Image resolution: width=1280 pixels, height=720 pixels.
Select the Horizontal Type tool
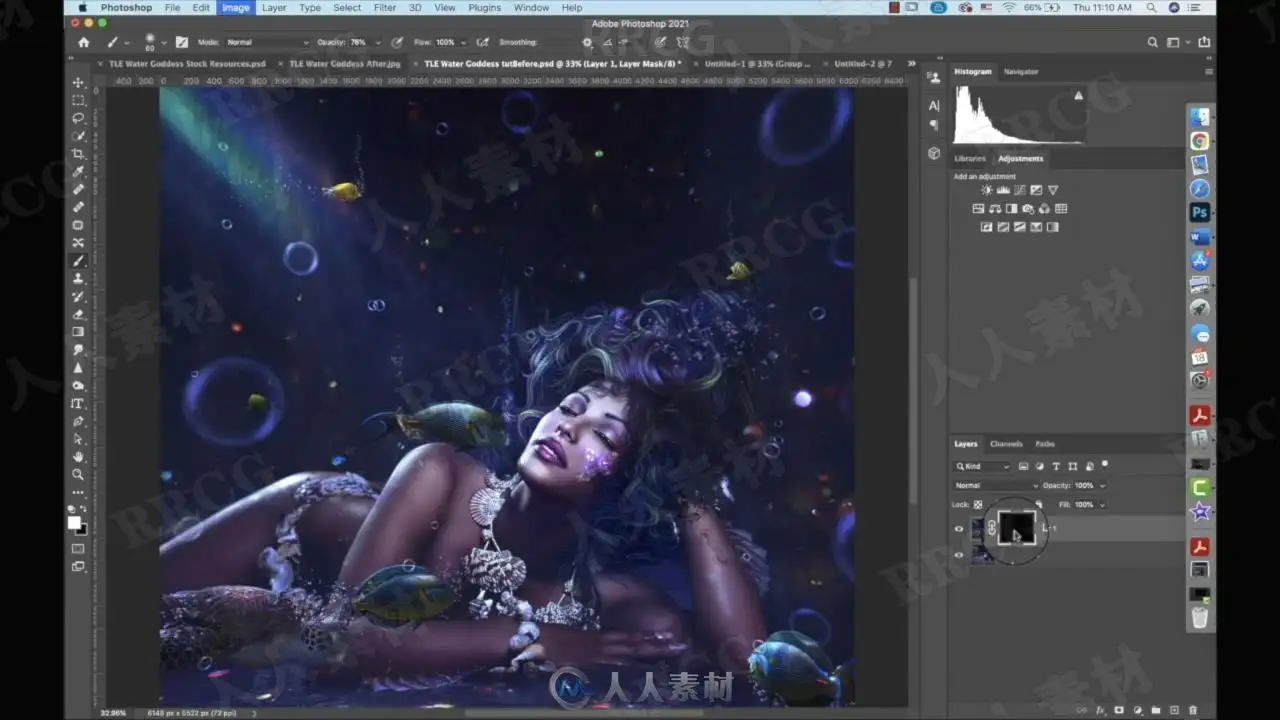78,403
